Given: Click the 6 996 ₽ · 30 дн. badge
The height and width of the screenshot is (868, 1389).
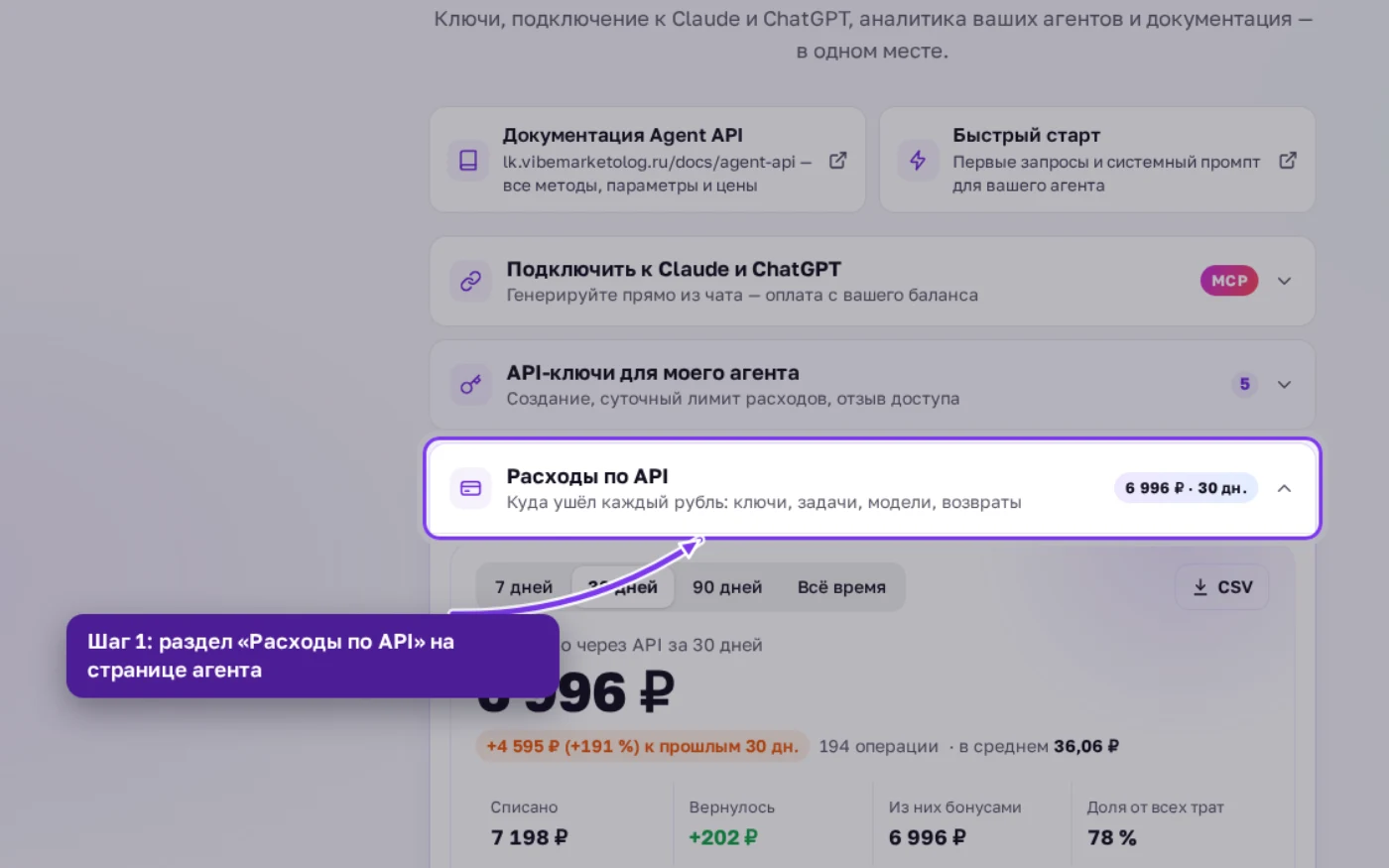Looking at the screenshot, I should [1186, 488].
